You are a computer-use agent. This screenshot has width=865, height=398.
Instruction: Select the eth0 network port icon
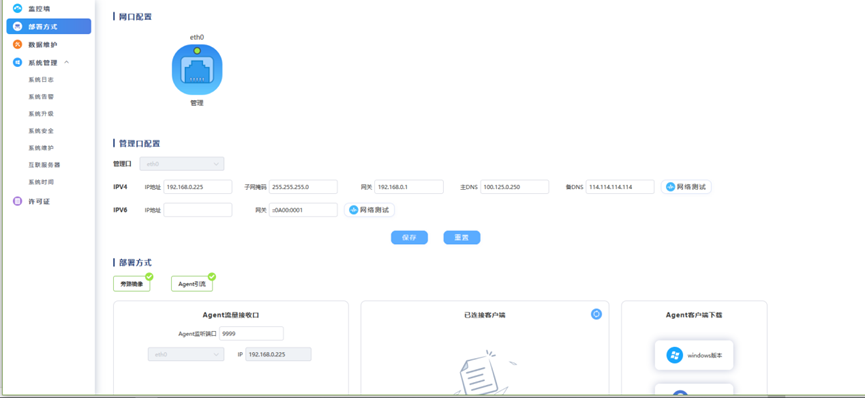click(x=197, y=70)
